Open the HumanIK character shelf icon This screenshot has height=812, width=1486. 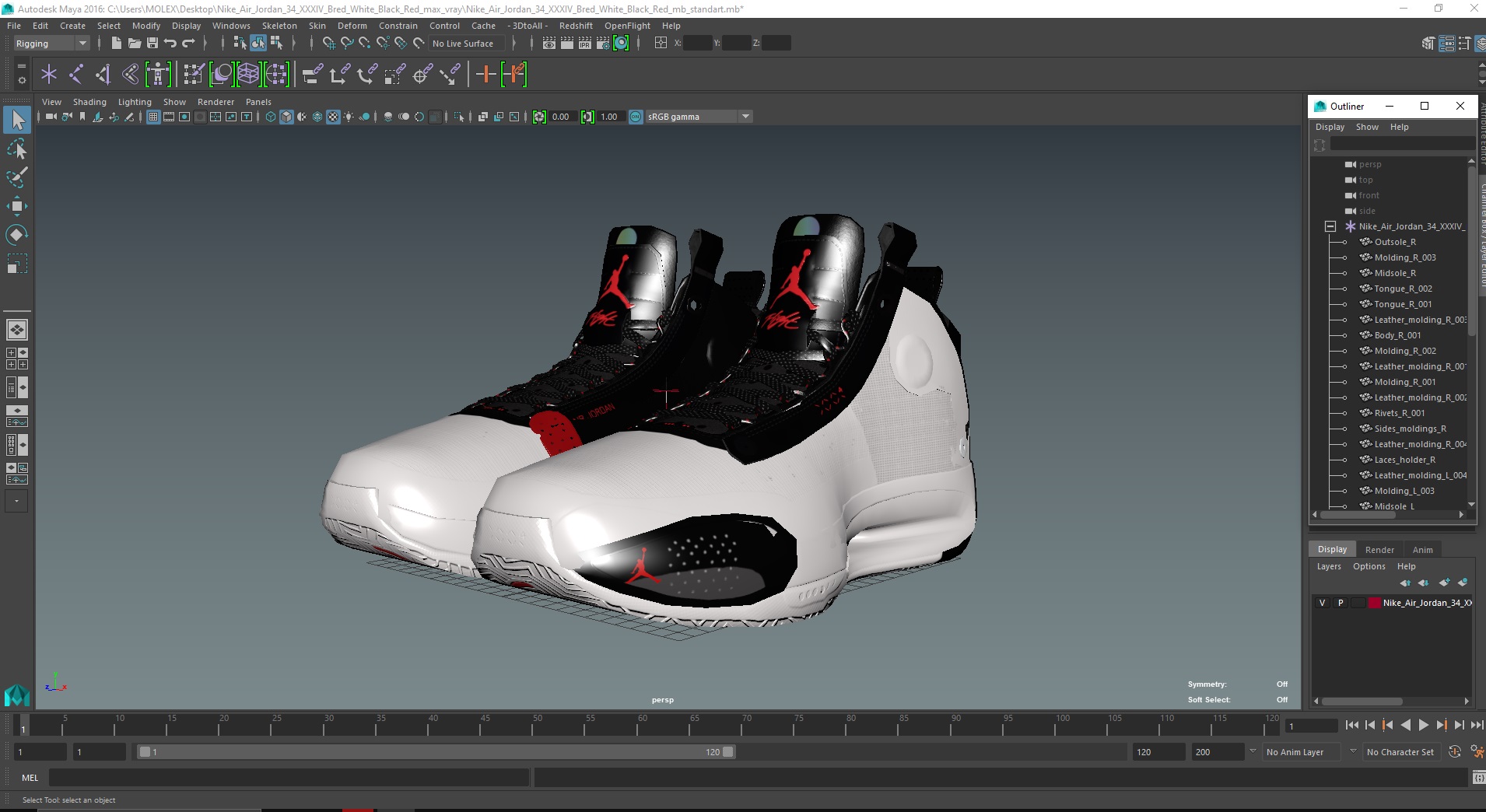[x=158, y=75]
